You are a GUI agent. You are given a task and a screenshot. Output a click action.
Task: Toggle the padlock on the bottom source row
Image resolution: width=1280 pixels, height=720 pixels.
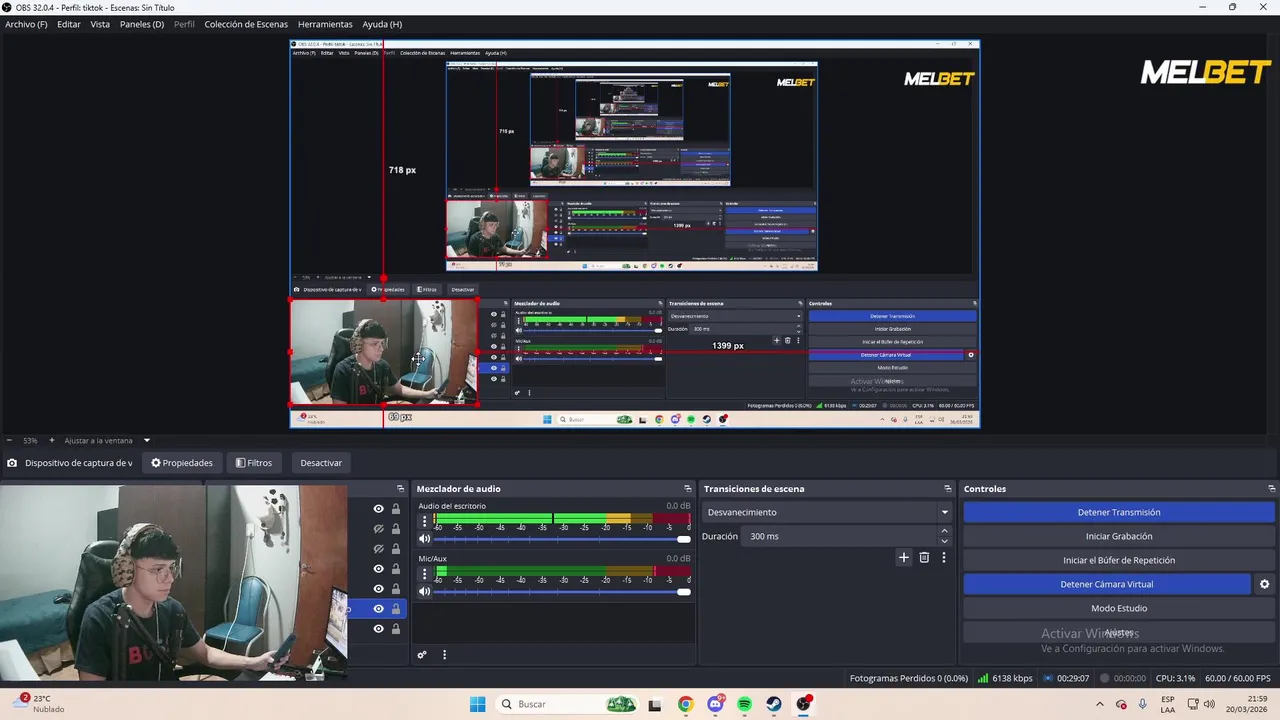click(x=396, y=629)
